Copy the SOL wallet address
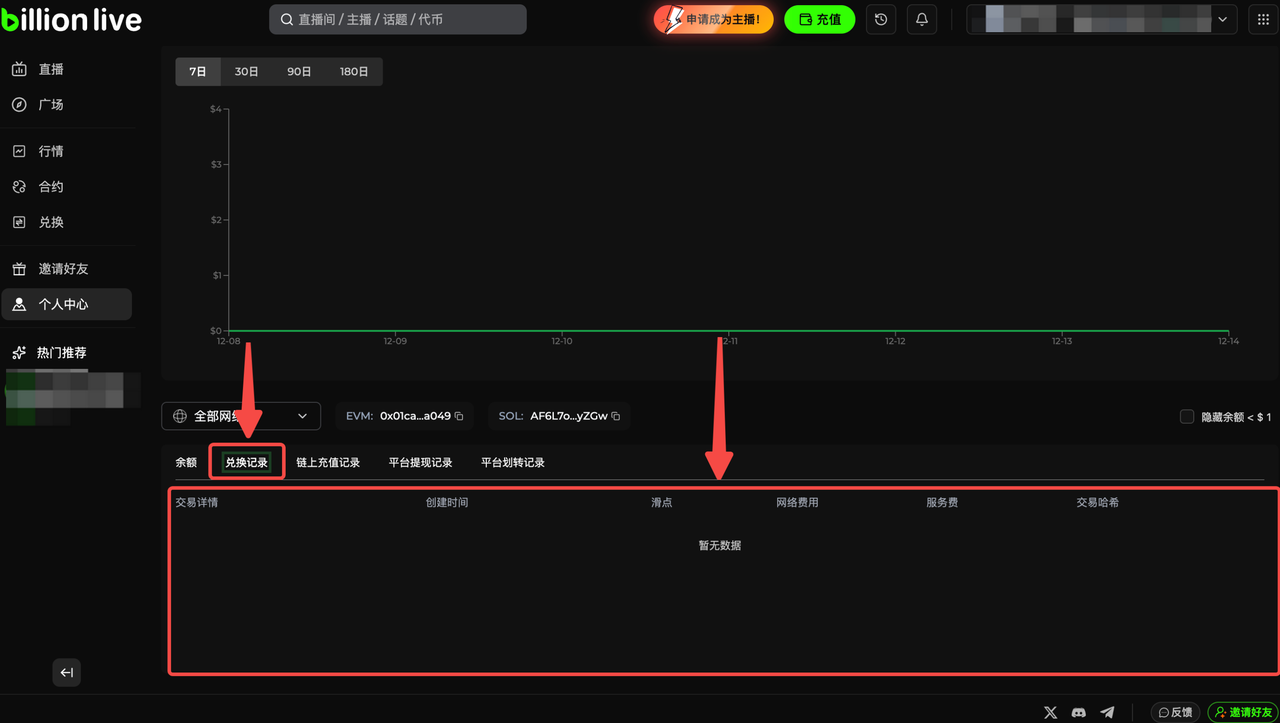 click(x=616, y=416)
